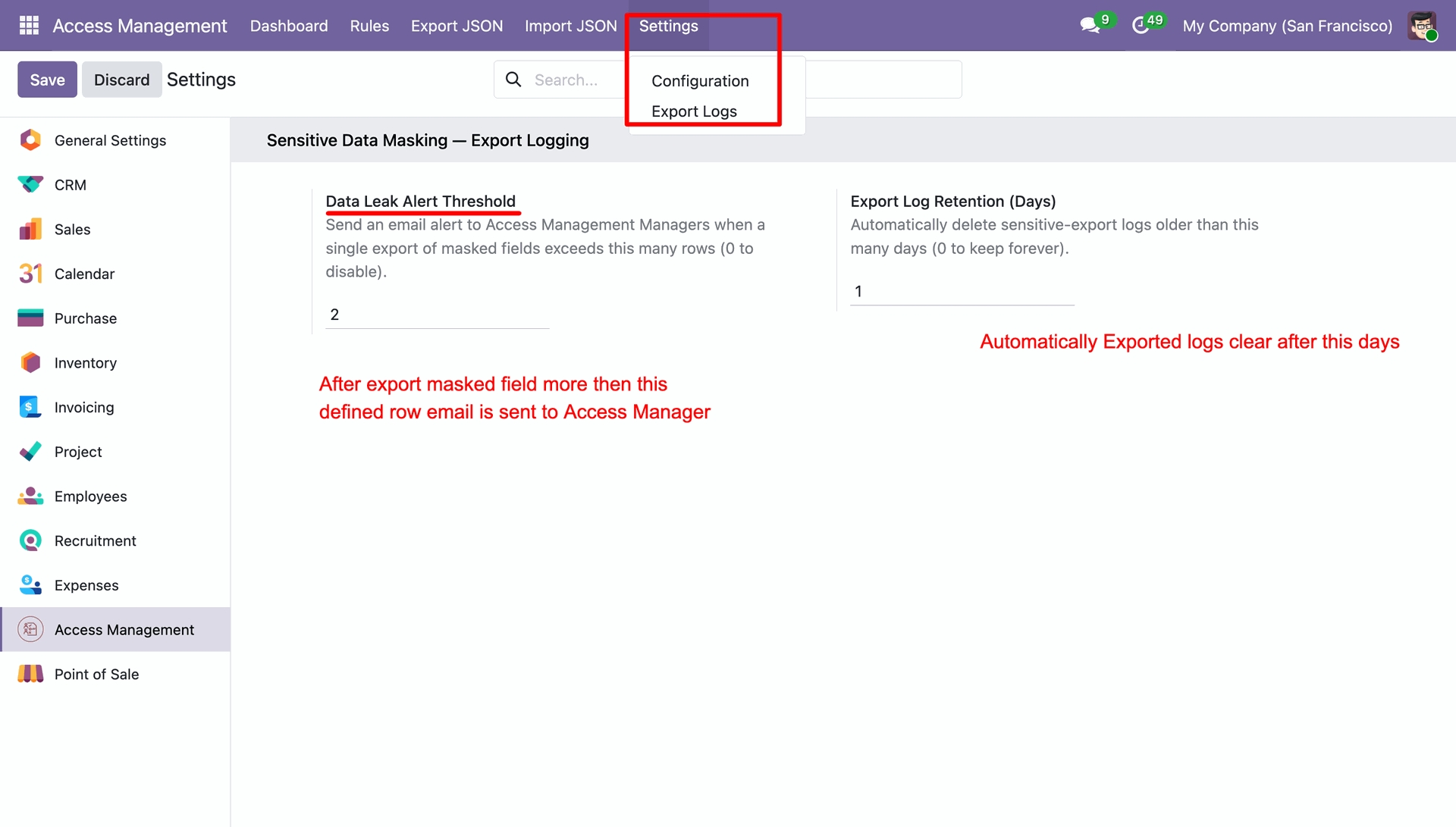Collapse the Settings dropdown menu

pyautogui.click(x=668, y=26)
